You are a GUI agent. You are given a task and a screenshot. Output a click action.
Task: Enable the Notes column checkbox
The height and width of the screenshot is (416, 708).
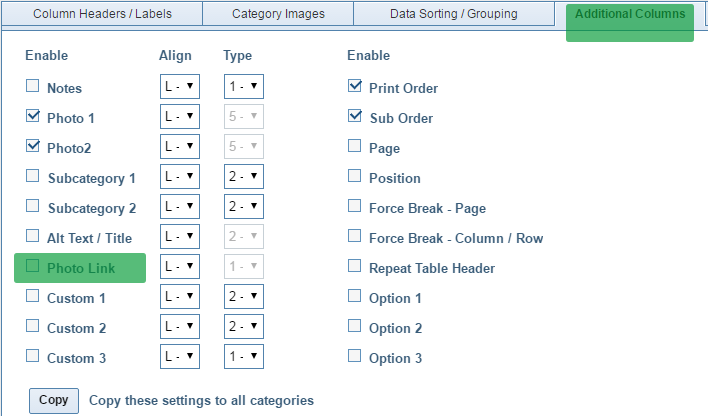pos(32,87)
